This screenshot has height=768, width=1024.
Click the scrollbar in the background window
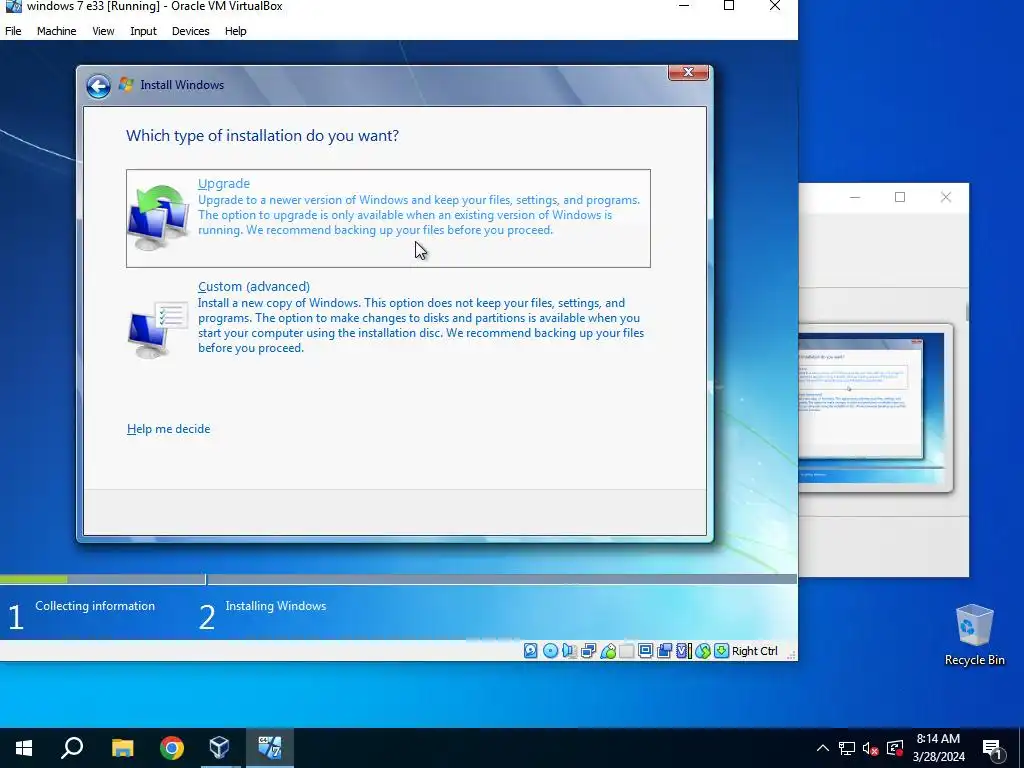pyautogui.click(x=967, y=312)
